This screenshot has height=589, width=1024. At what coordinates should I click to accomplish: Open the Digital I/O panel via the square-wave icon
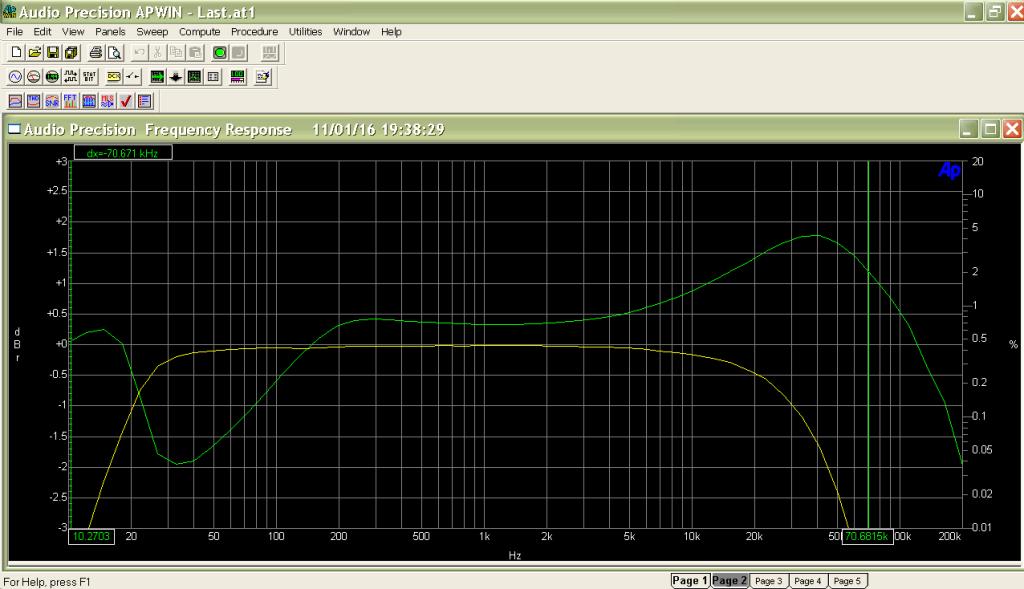point(71,77)
